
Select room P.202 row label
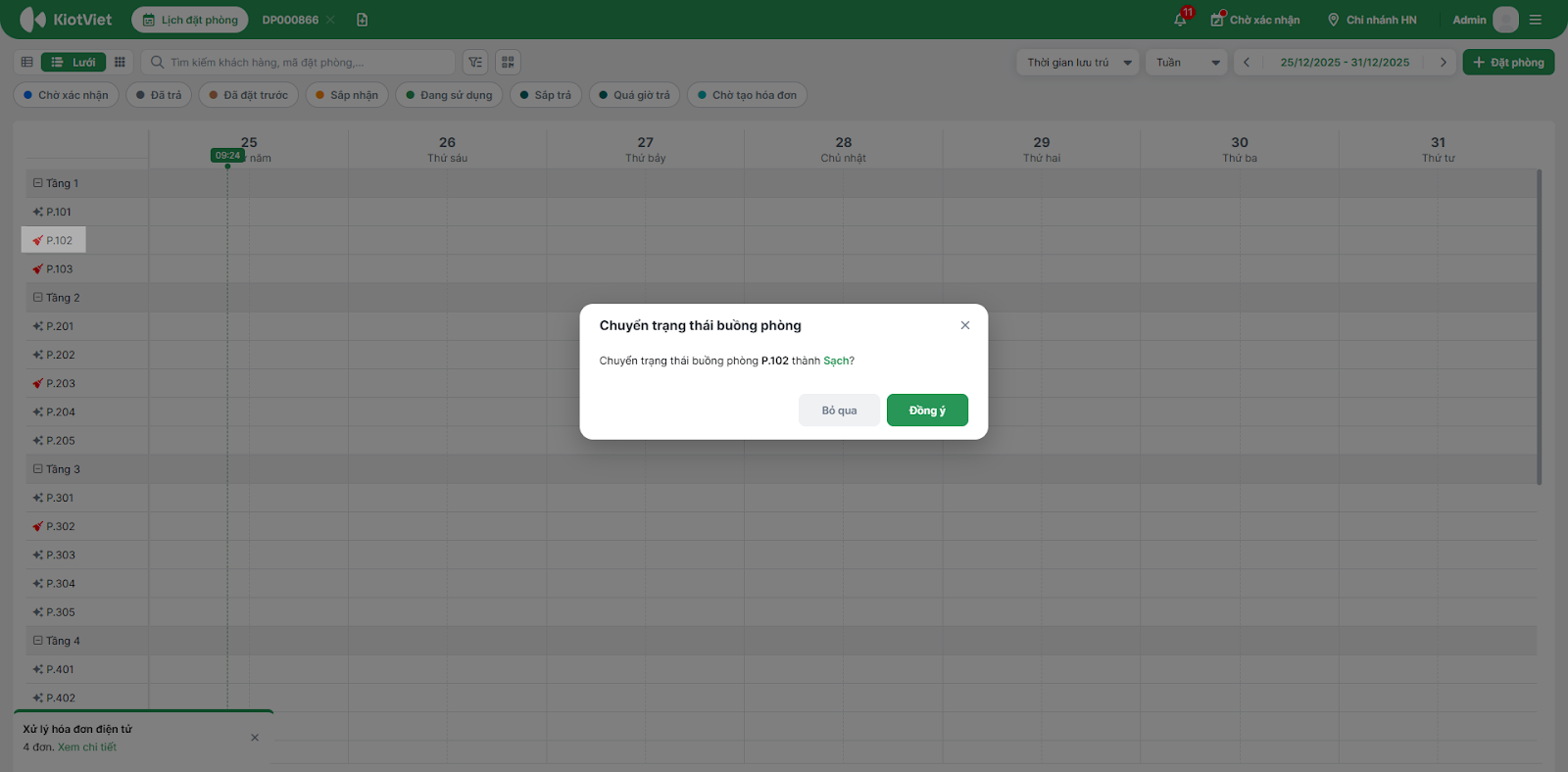[61, 356]
